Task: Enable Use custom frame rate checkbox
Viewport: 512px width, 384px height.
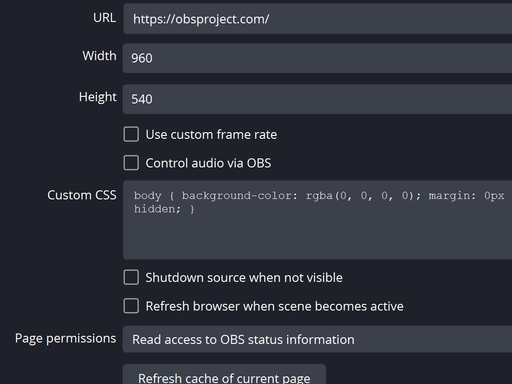Action: 131,134
